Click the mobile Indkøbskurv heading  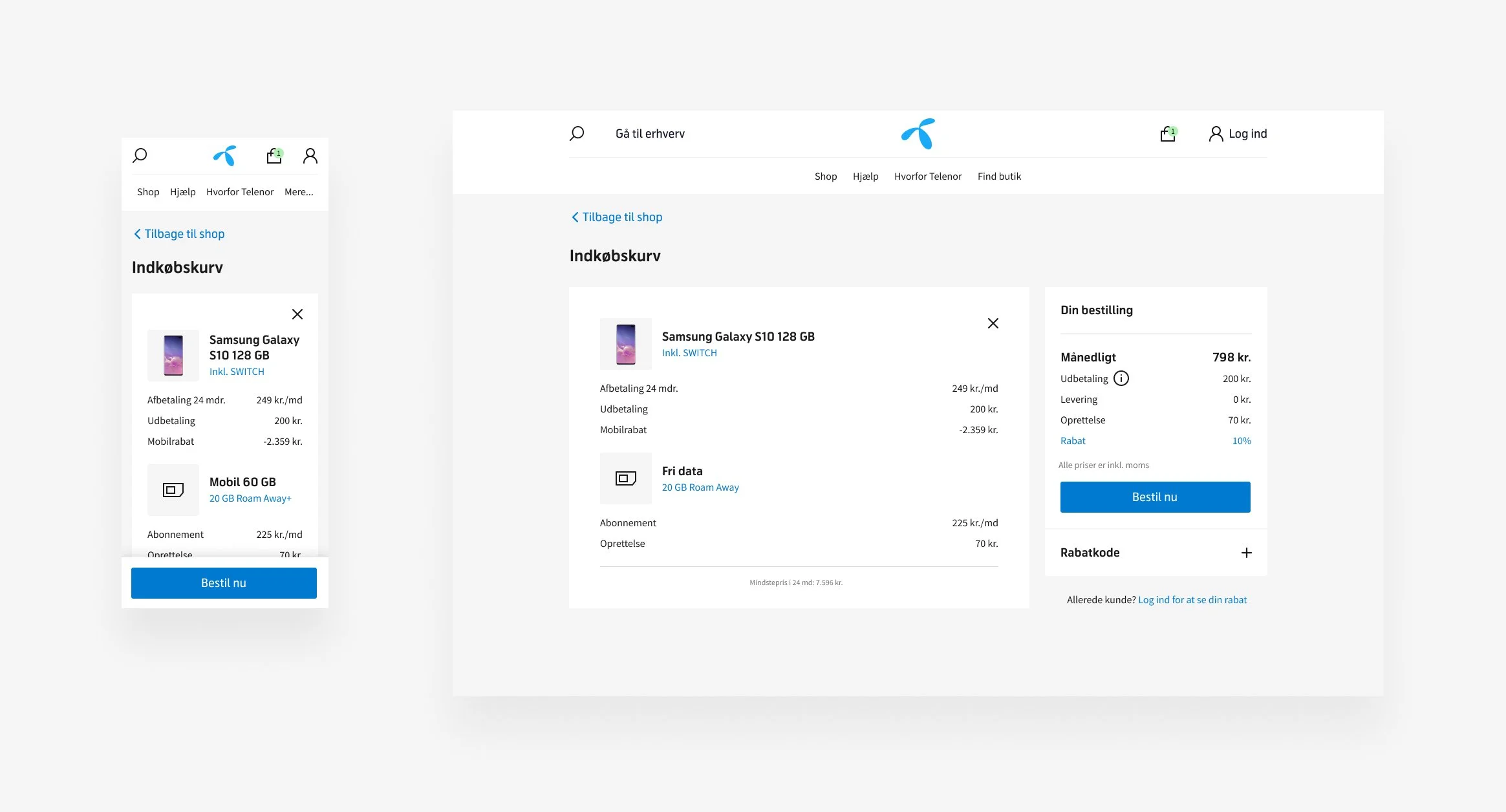177,268
